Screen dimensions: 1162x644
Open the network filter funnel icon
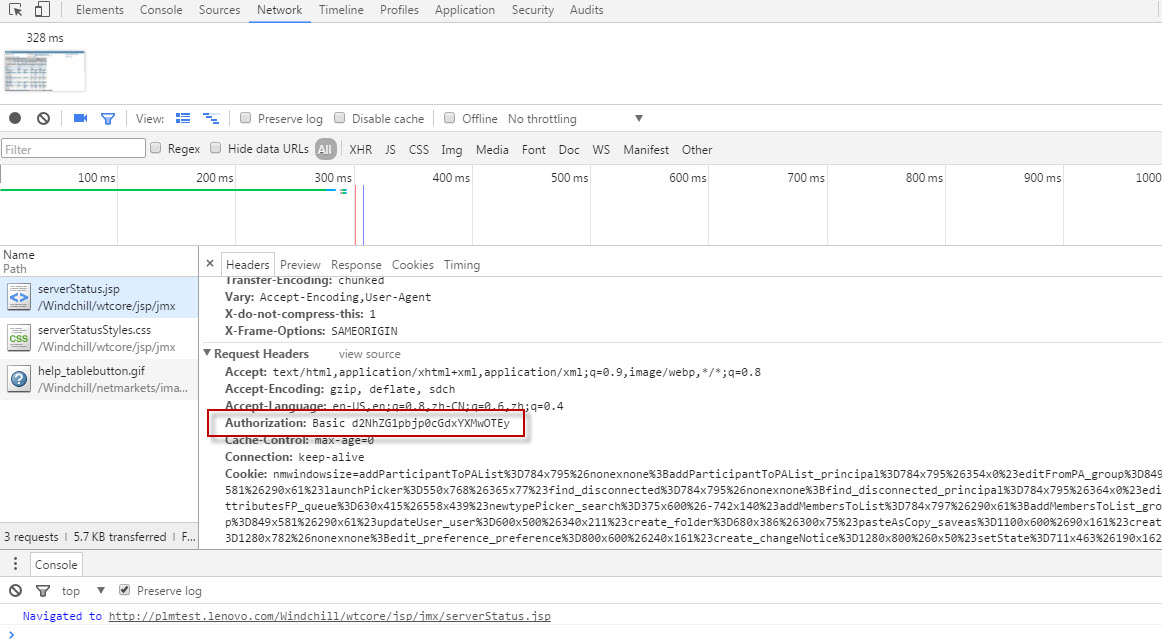pyautogui.click(x=108, y=118)
